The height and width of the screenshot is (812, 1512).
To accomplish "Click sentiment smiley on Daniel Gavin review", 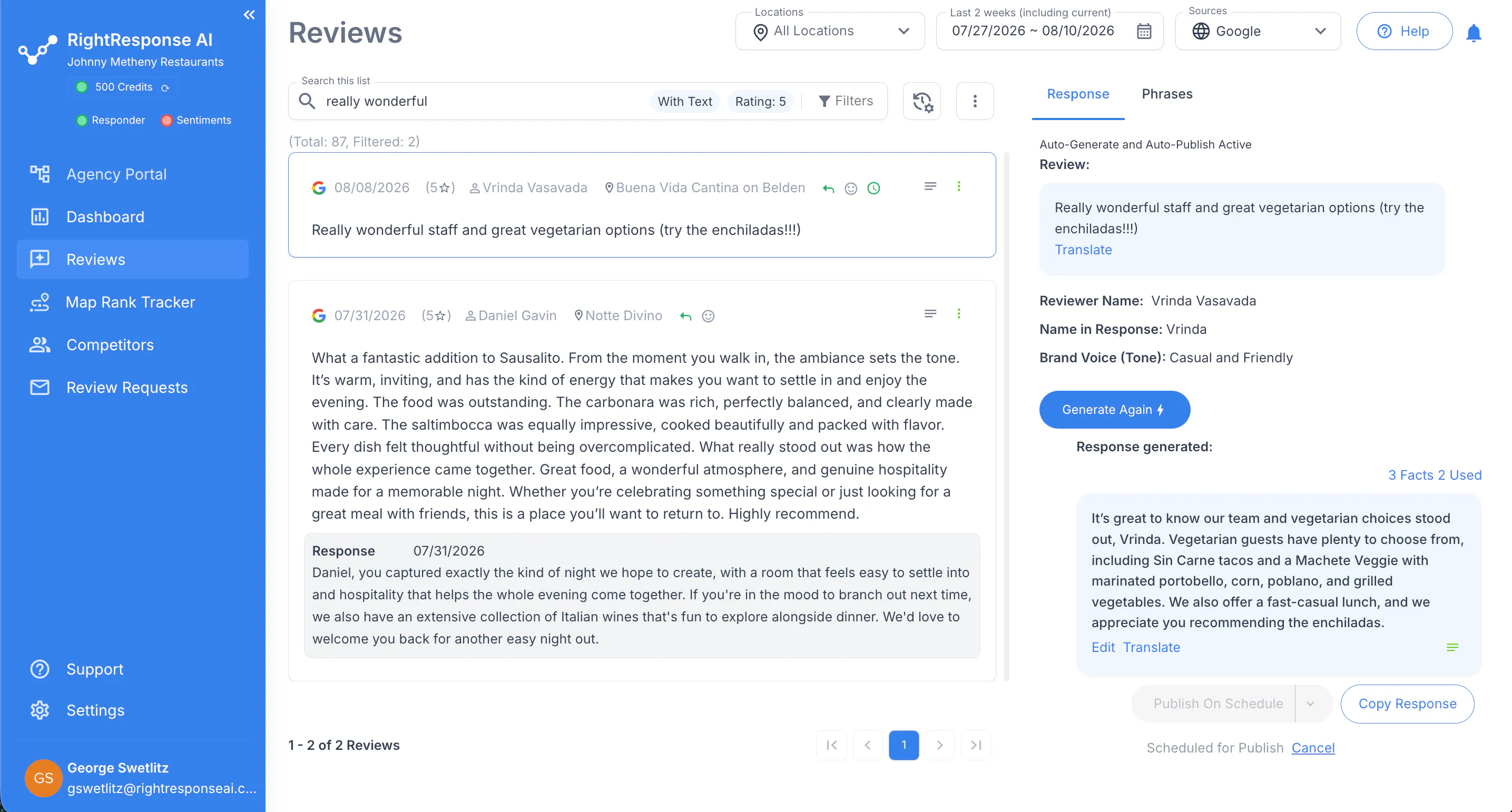I will [x=708, y=316].
